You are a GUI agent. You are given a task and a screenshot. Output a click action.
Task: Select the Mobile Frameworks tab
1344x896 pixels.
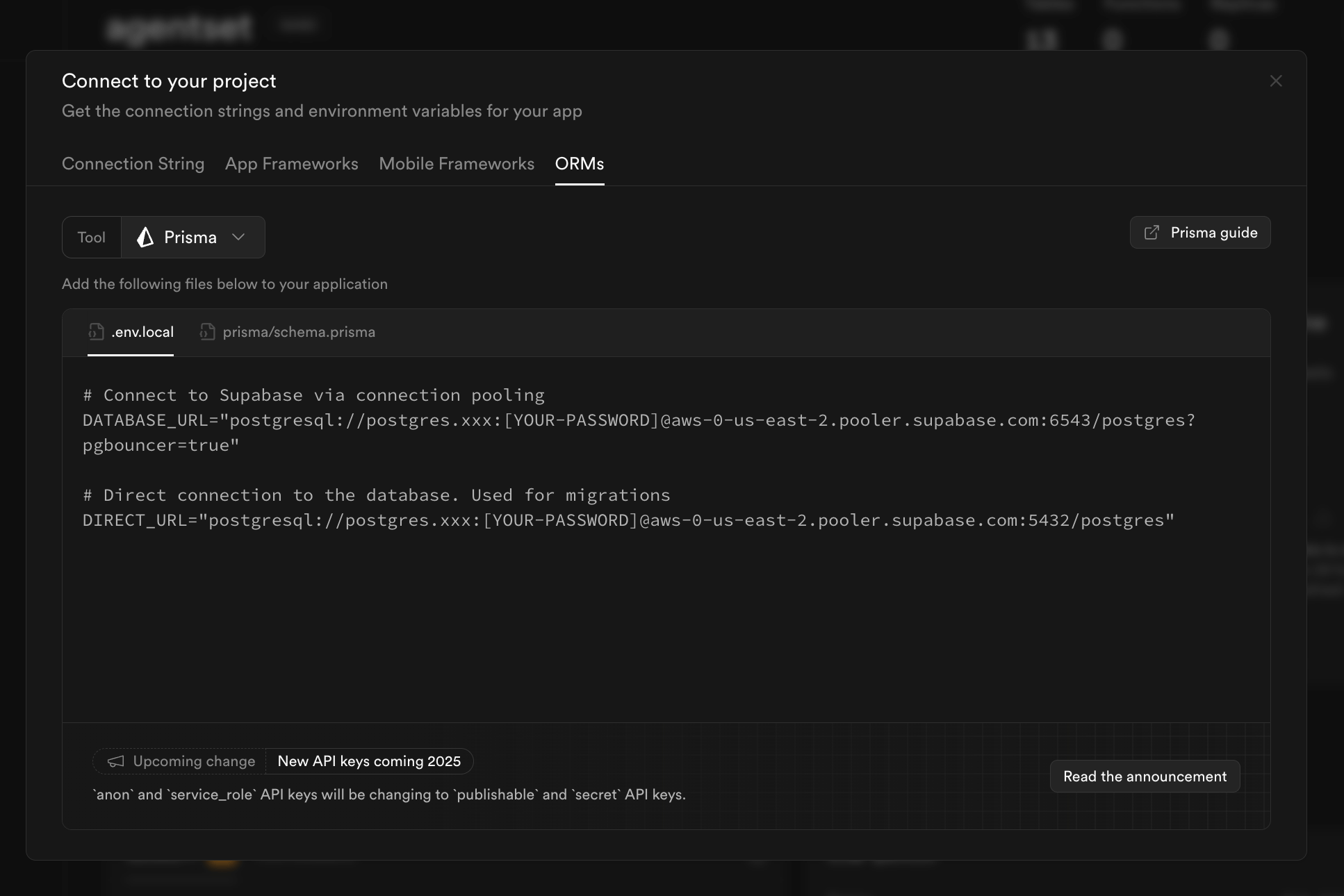pyautogui.click(x=457, y=164)
